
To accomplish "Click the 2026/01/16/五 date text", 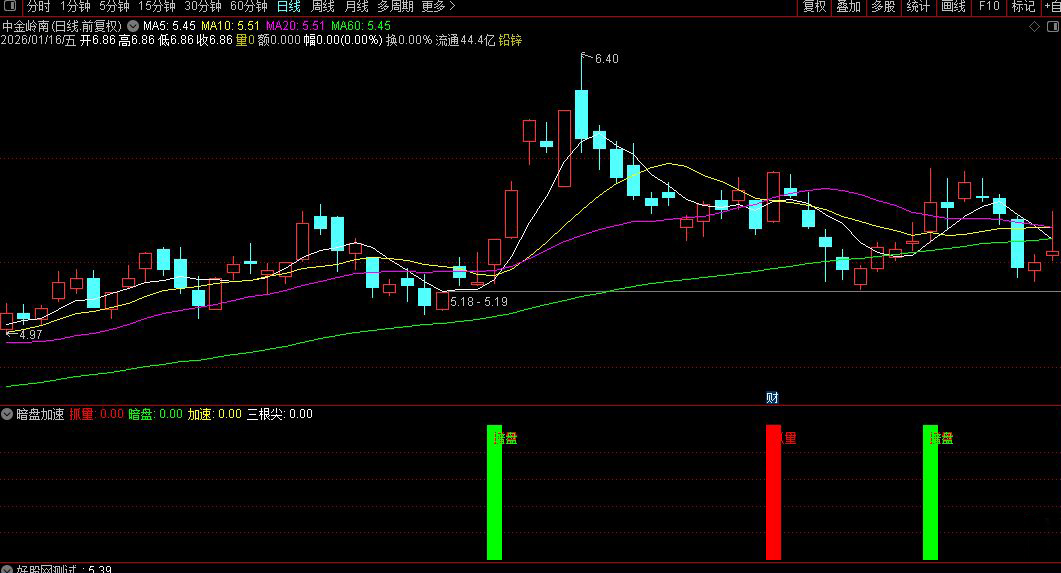I will point(39,41).
